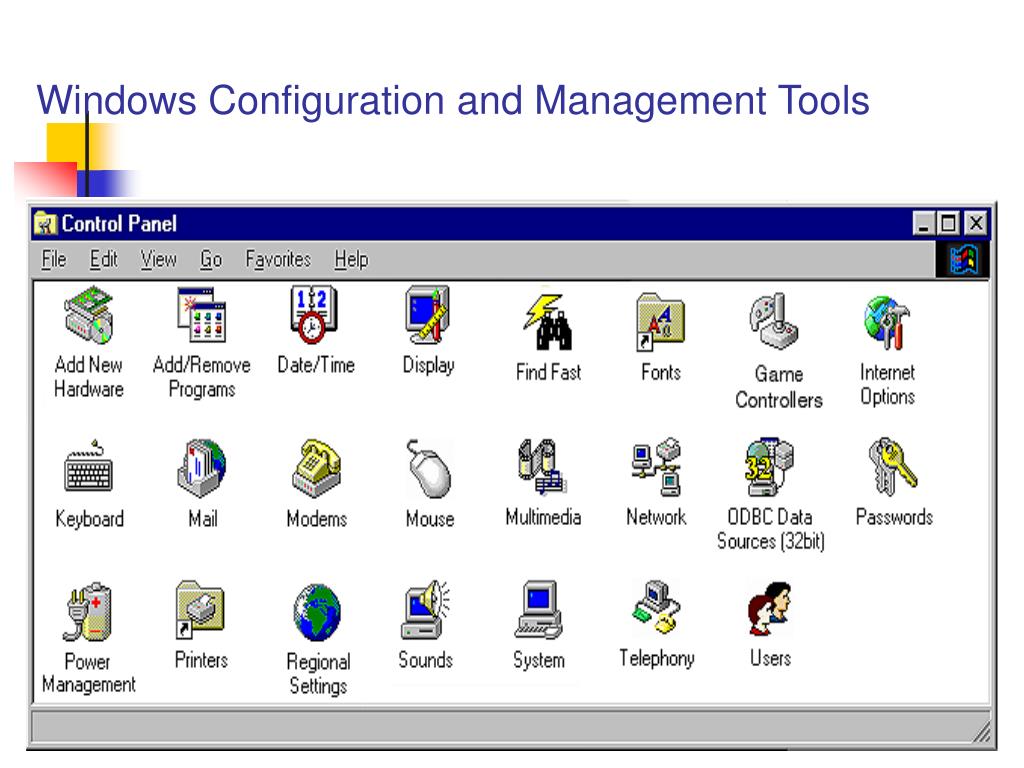
Task: Open the View menu
Action: (x=159, y=259)
